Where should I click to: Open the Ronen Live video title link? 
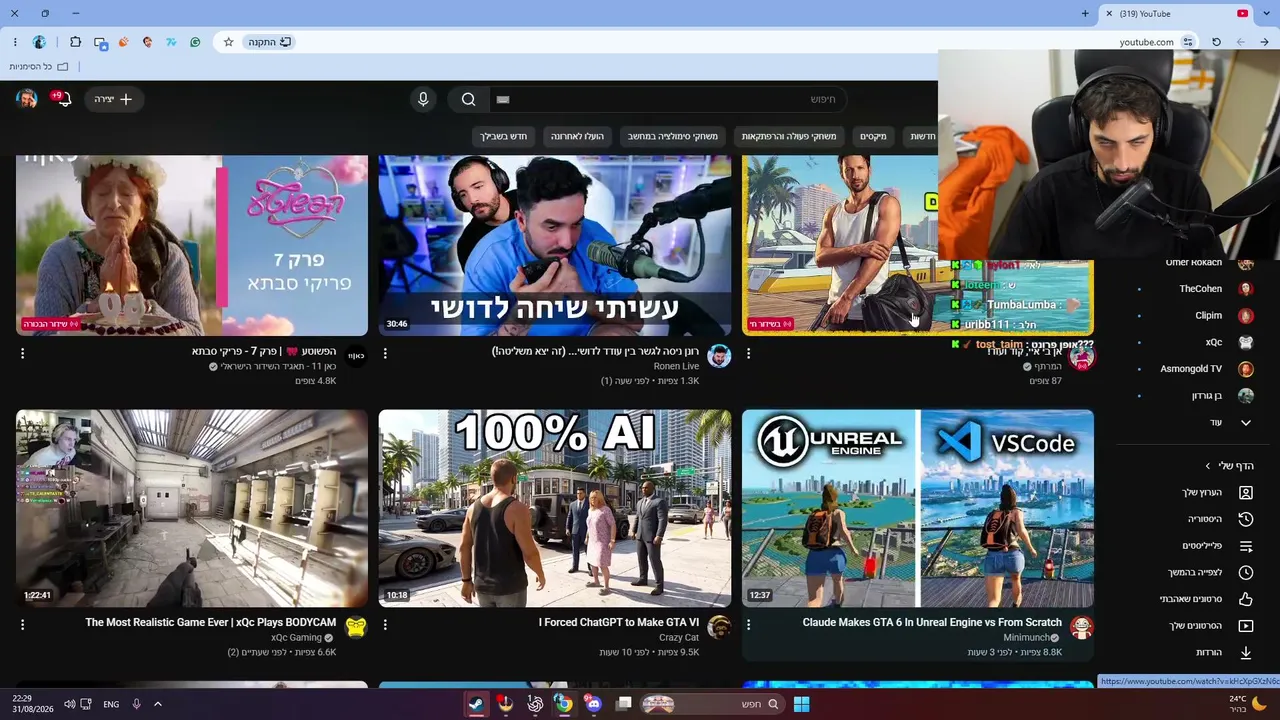pyautogui.click(x=596, y=352)
